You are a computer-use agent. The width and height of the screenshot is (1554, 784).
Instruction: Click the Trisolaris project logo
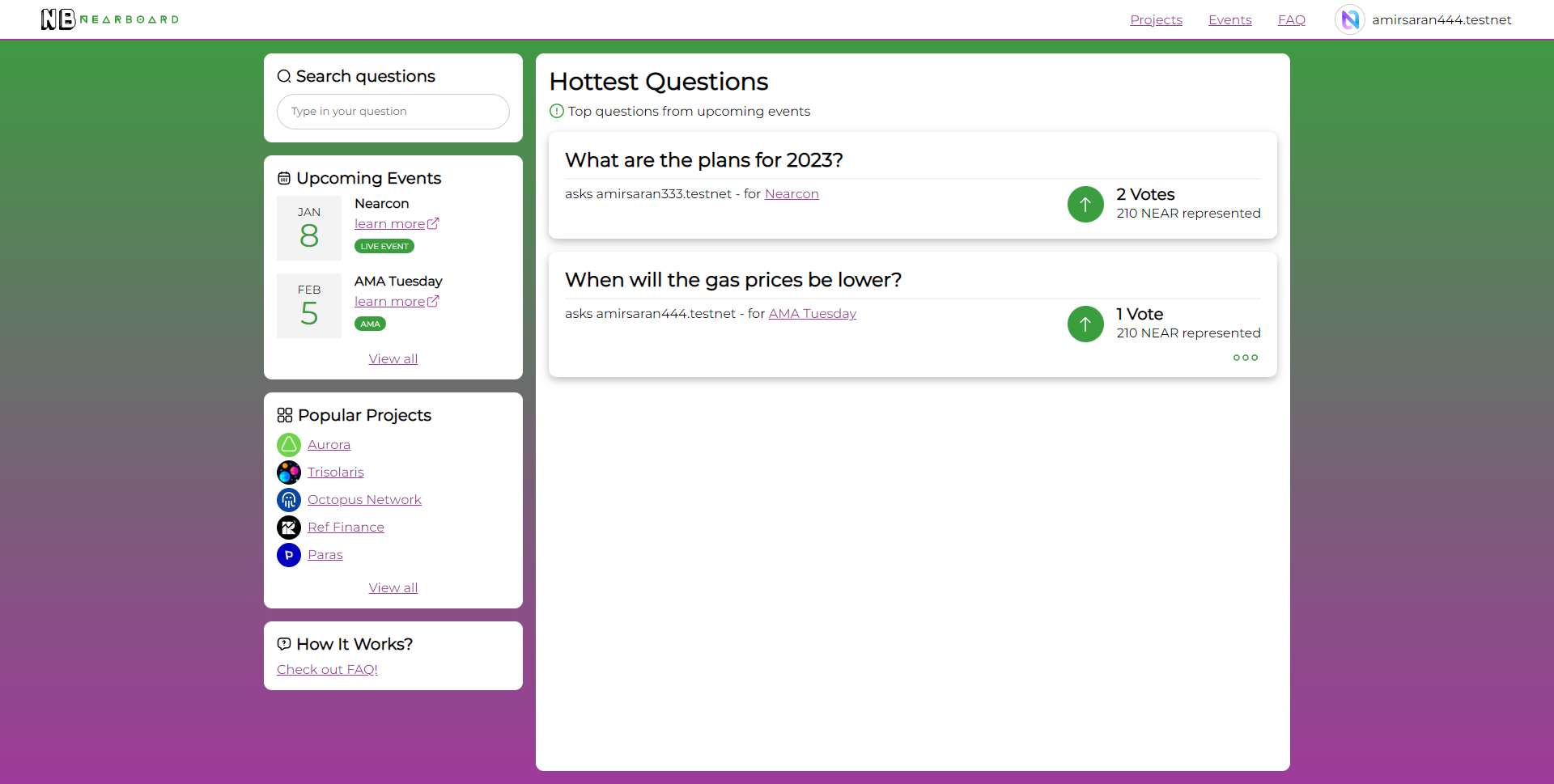pos(289,473)
